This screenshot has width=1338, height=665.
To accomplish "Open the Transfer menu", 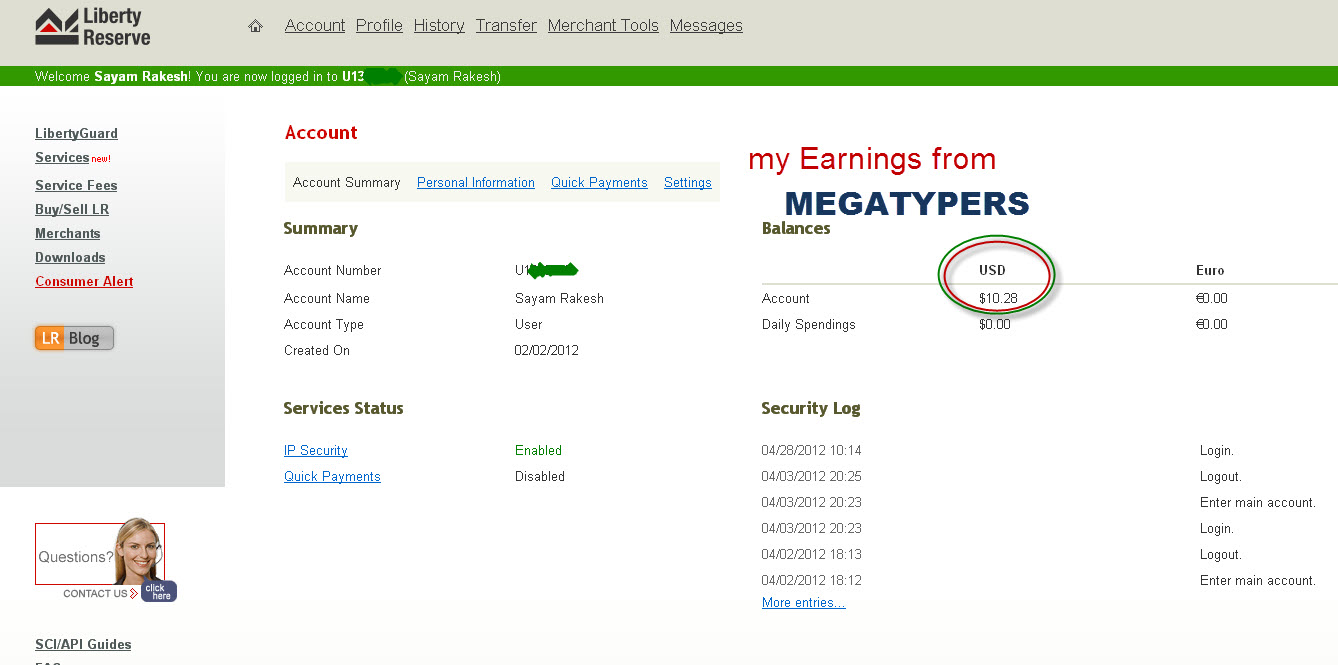I will (506, 26).
